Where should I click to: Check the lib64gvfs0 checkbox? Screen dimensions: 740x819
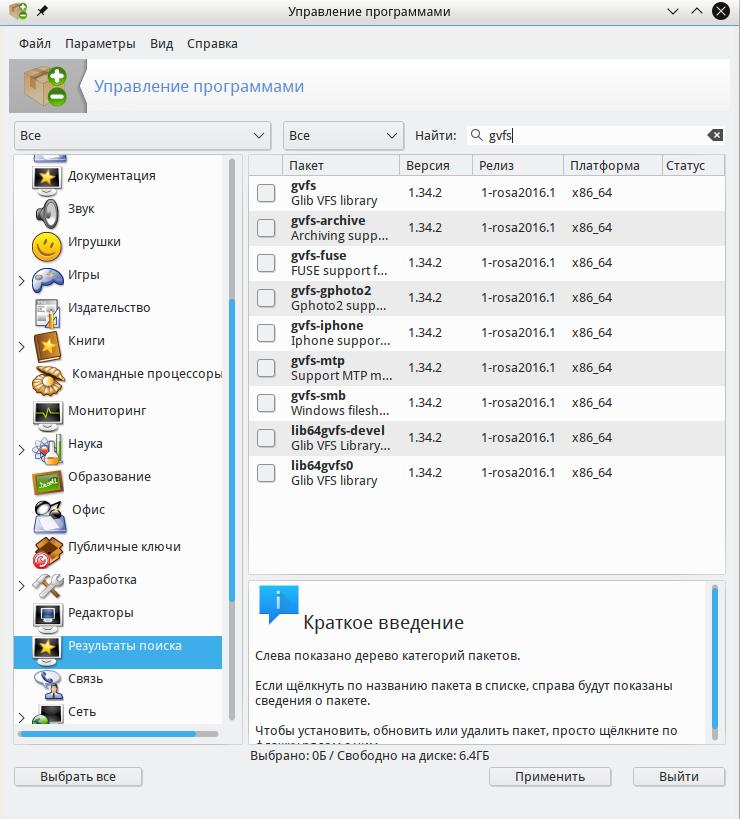[266, 473]
